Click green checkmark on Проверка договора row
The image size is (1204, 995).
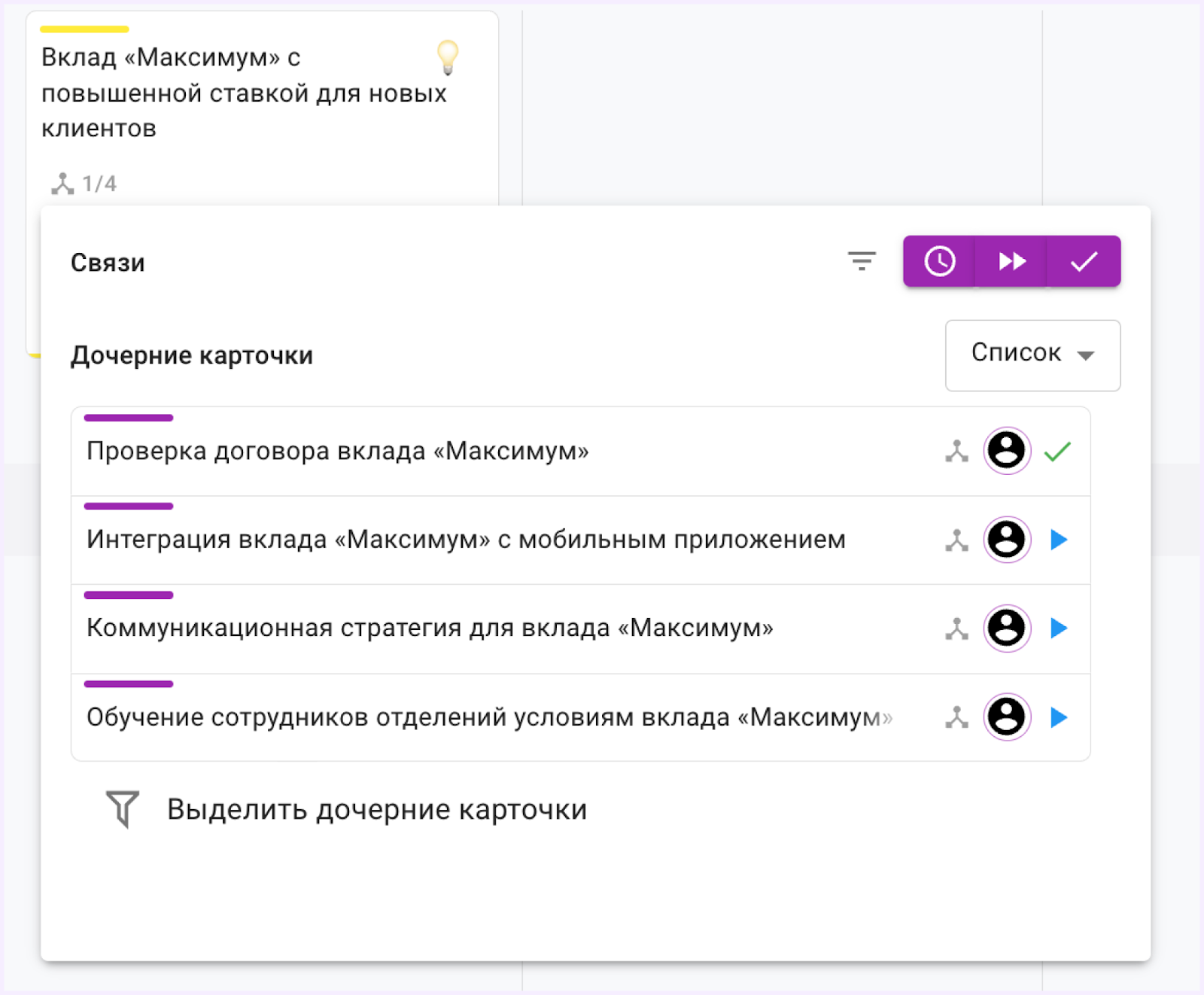coord(1057,452)
